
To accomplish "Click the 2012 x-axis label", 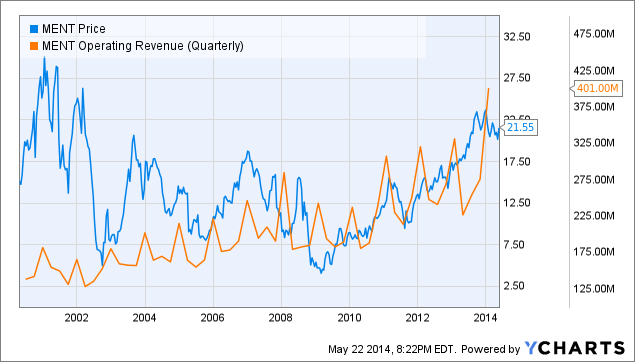I will coord(417,318).
